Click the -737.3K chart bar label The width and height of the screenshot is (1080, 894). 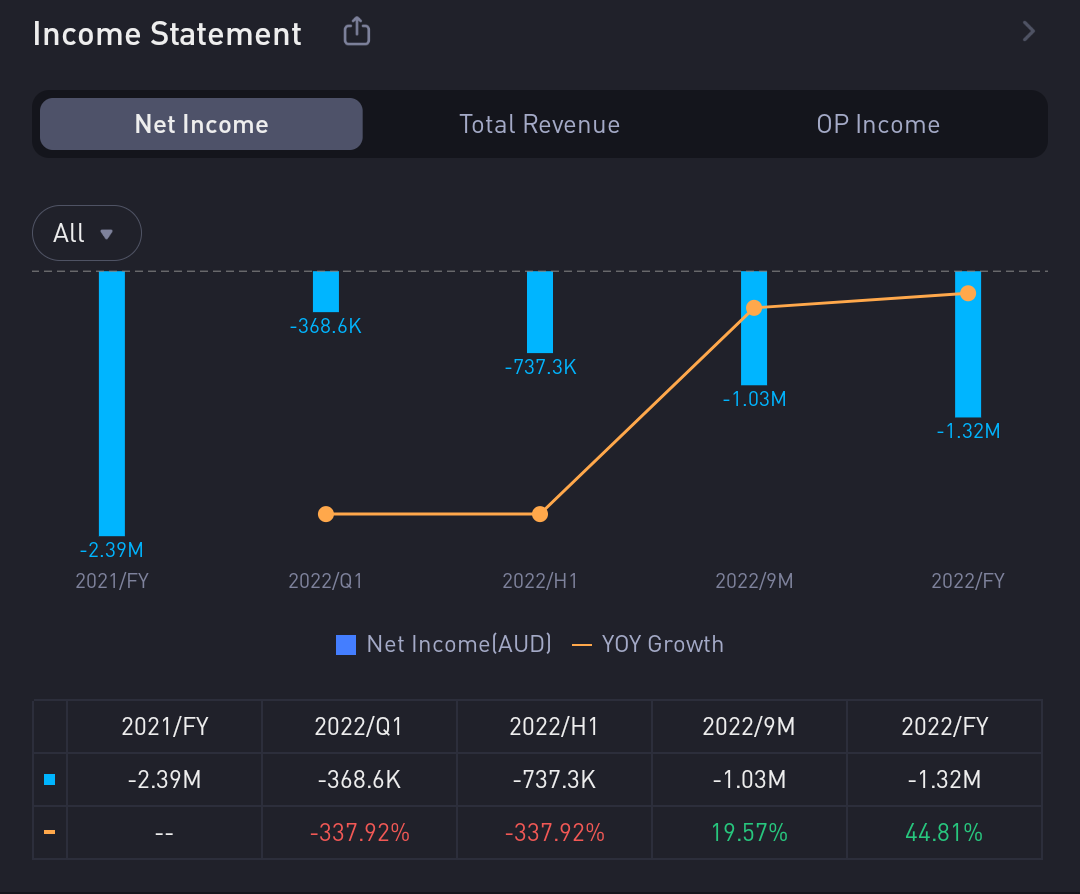(540, 366)
